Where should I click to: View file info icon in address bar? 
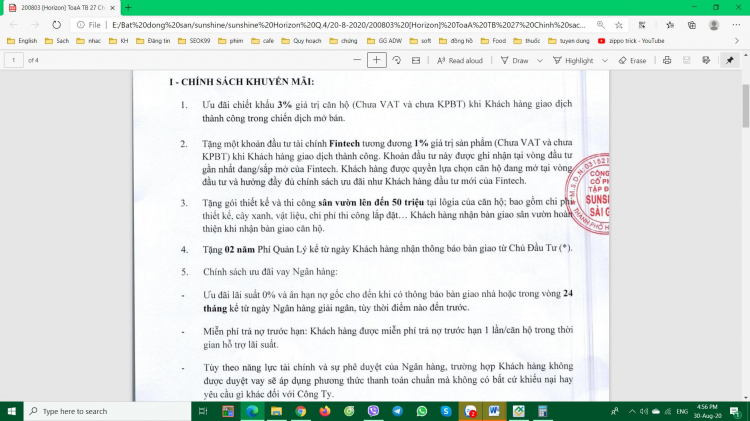click(81, 25)
